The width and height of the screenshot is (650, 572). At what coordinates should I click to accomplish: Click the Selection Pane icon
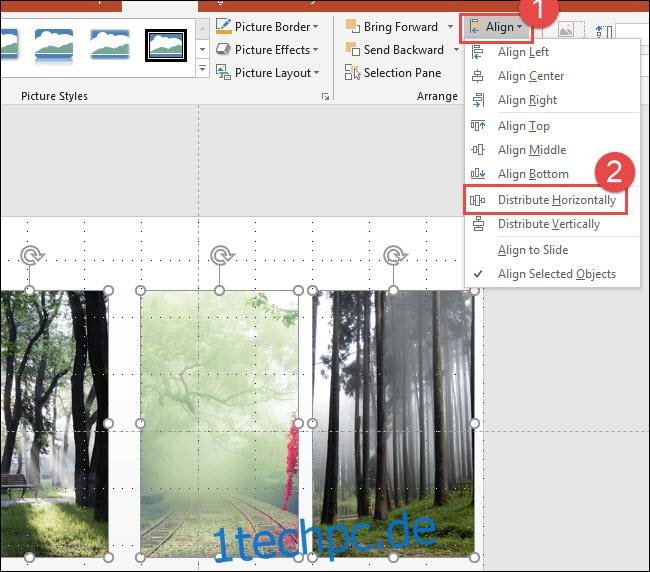[352, 72]
